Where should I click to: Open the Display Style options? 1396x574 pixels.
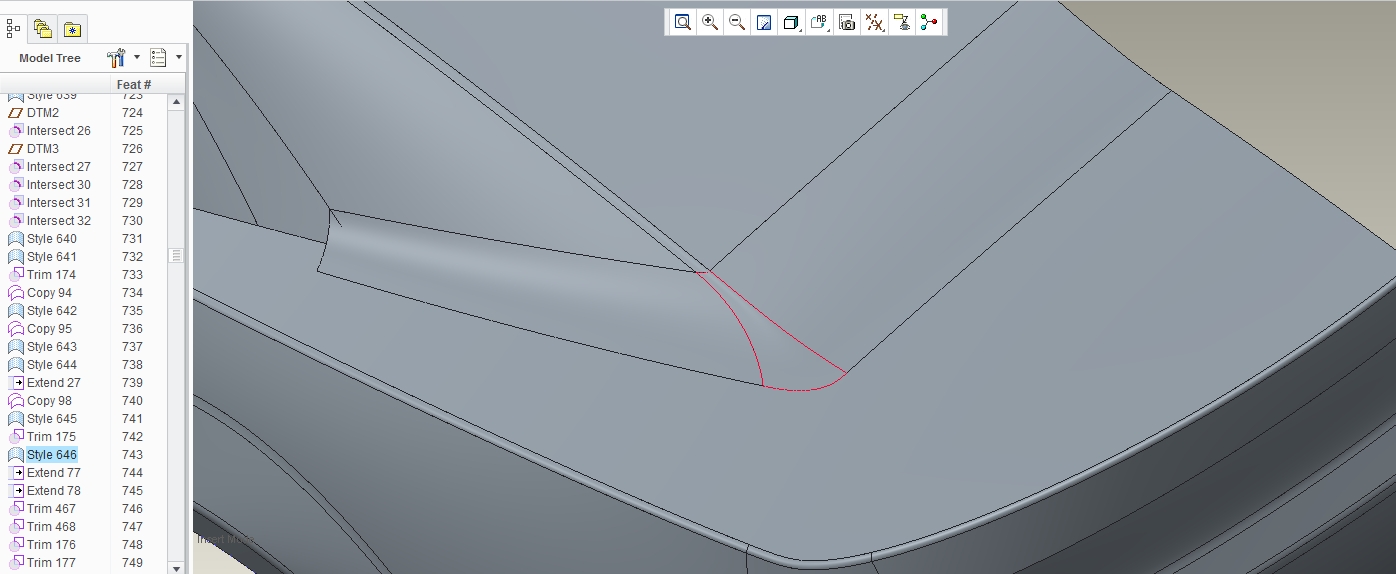[x=792, y=22]
